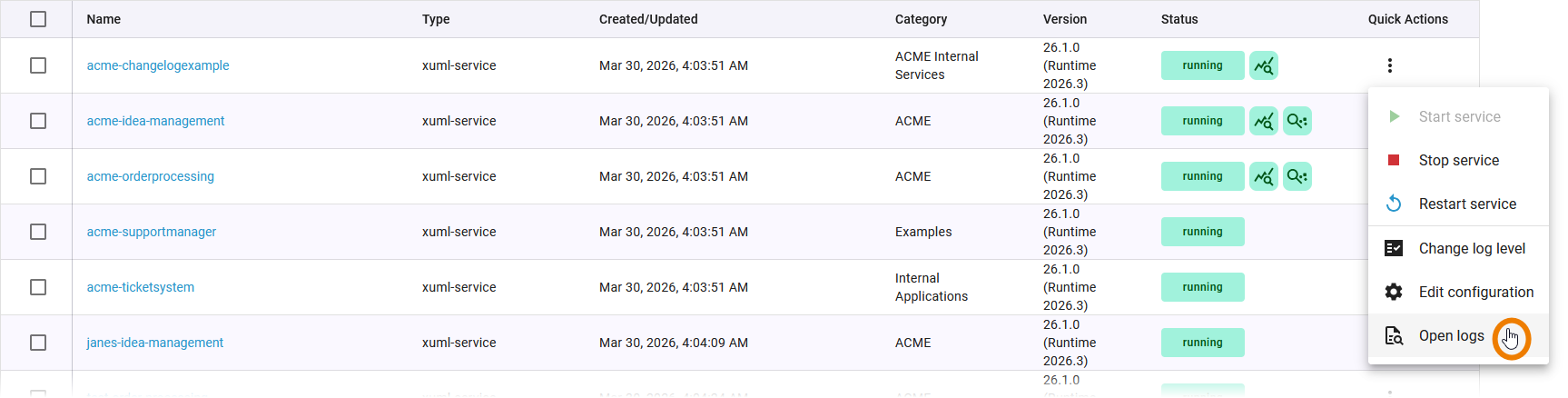This screenshot has height=398, width=1568.
Task: Click the red Stop service icon
Action: (x=1393, y=160)
